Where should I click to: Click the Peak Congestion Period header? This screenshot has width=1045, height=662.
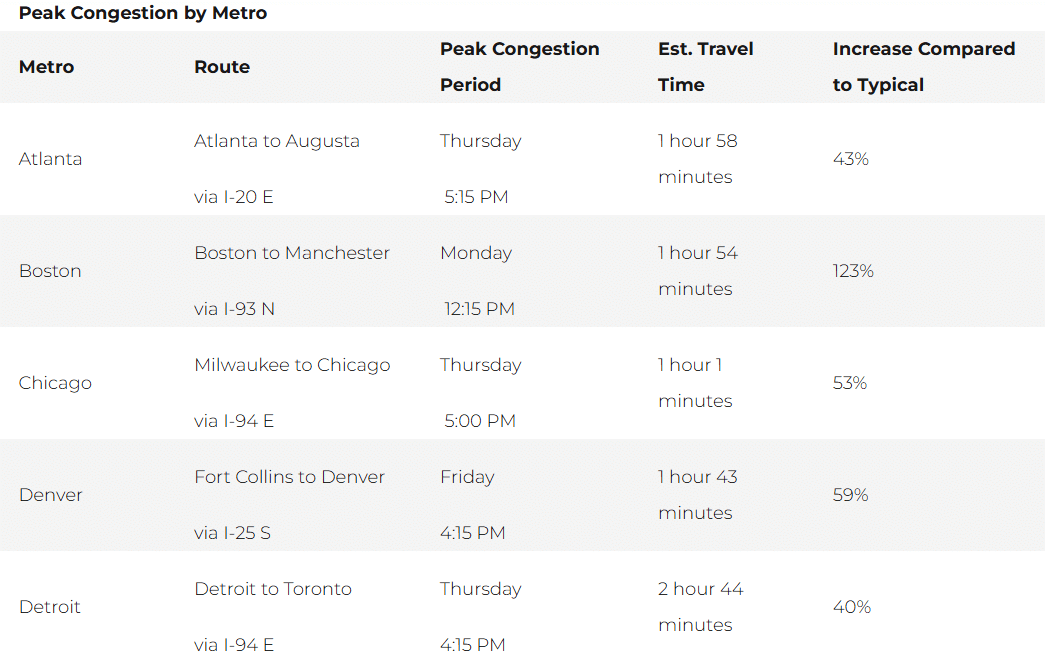point(519,67)
